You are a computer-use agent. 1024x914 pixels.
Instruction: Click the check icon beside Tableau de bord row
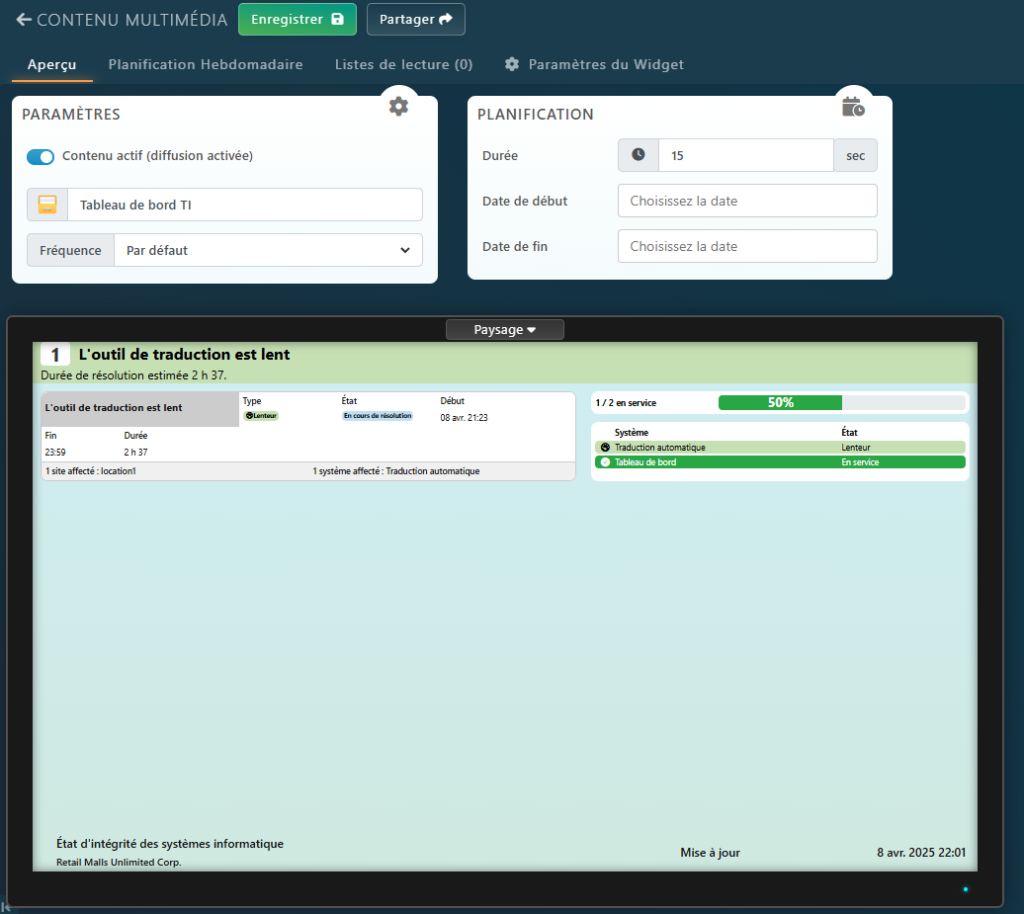(x=605, y=462)
